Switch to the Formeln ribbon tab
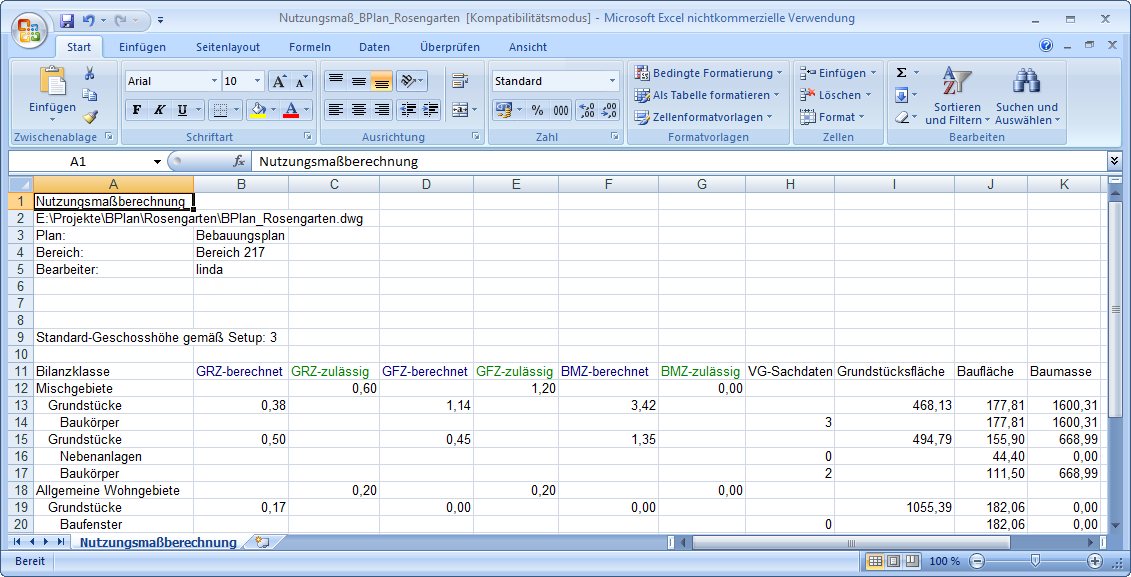The width and height of the screenshot is (1131, 577). point(309,47)
